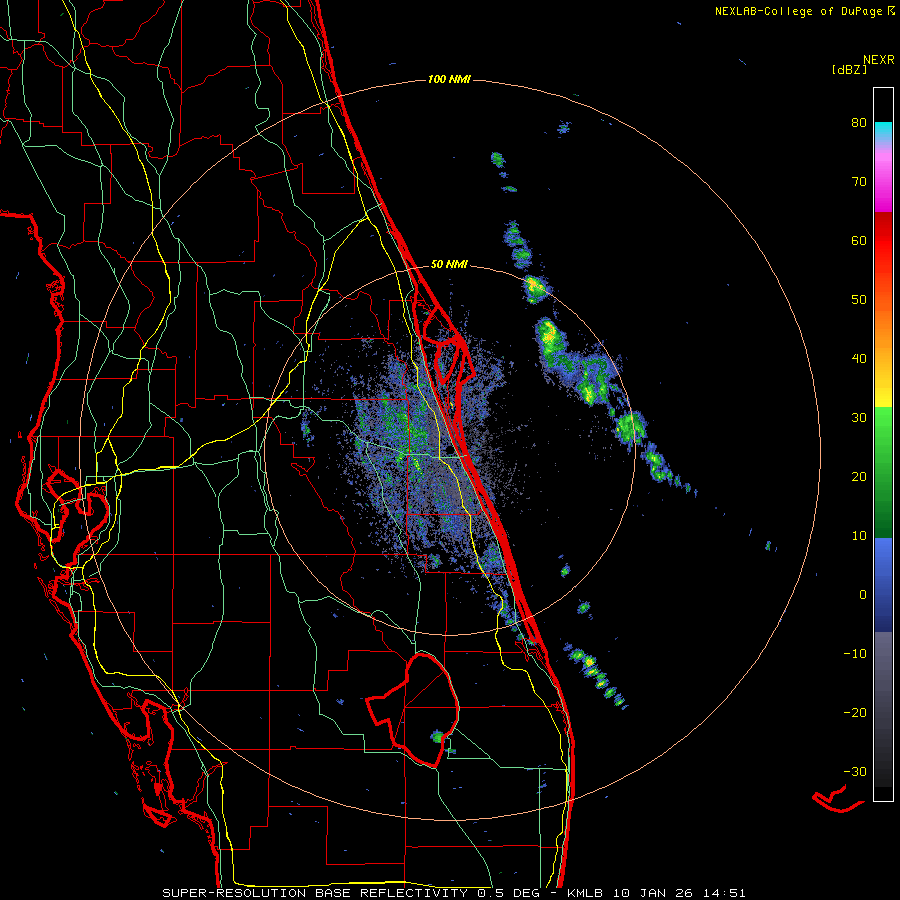Click the 10 value on the dBZ scale

pyautogui.click(x=859, y=536)
